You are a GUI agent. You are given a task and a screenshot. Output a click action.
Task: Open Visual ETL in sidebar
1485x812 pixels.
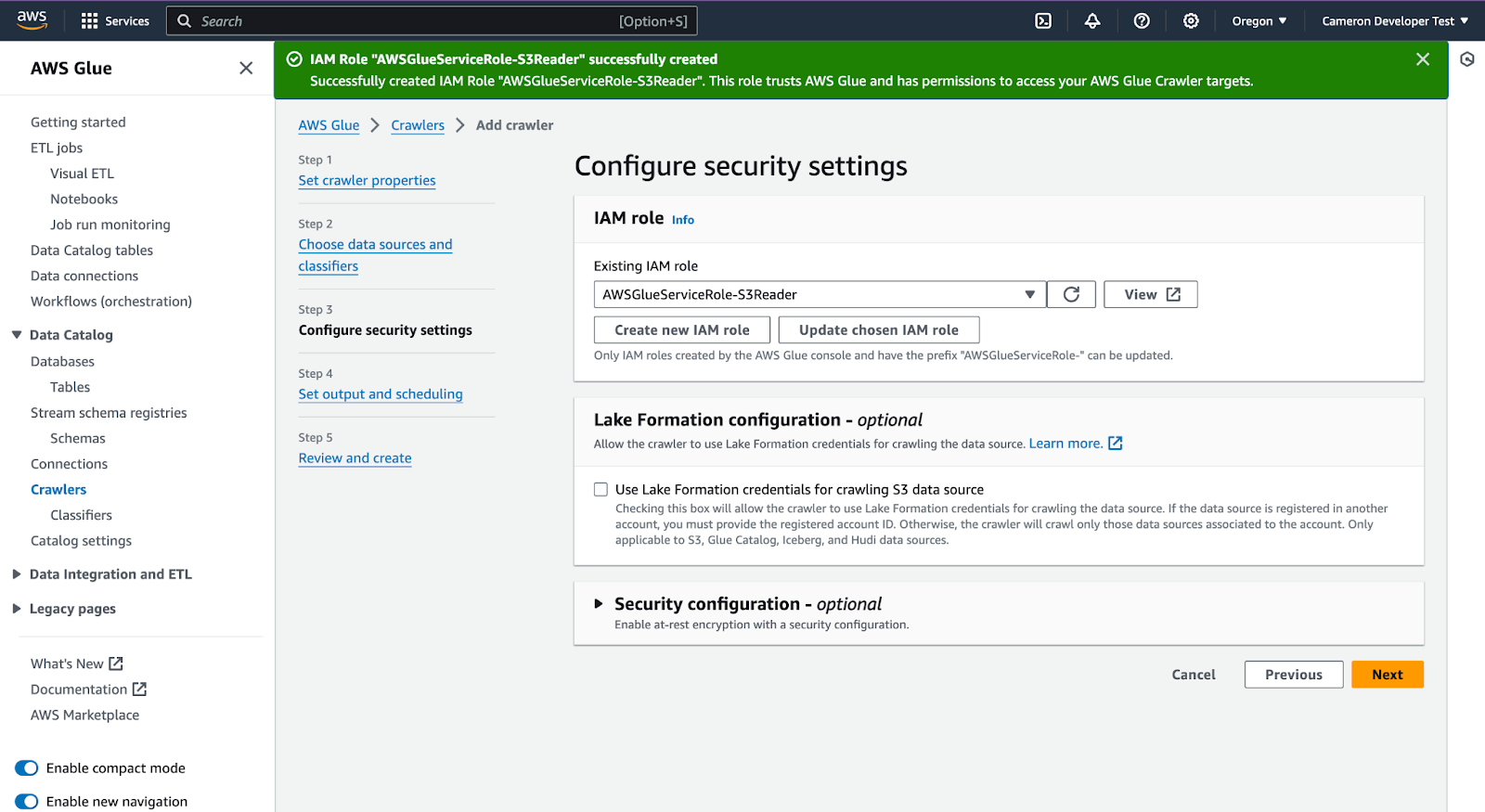tap(82, 173)
